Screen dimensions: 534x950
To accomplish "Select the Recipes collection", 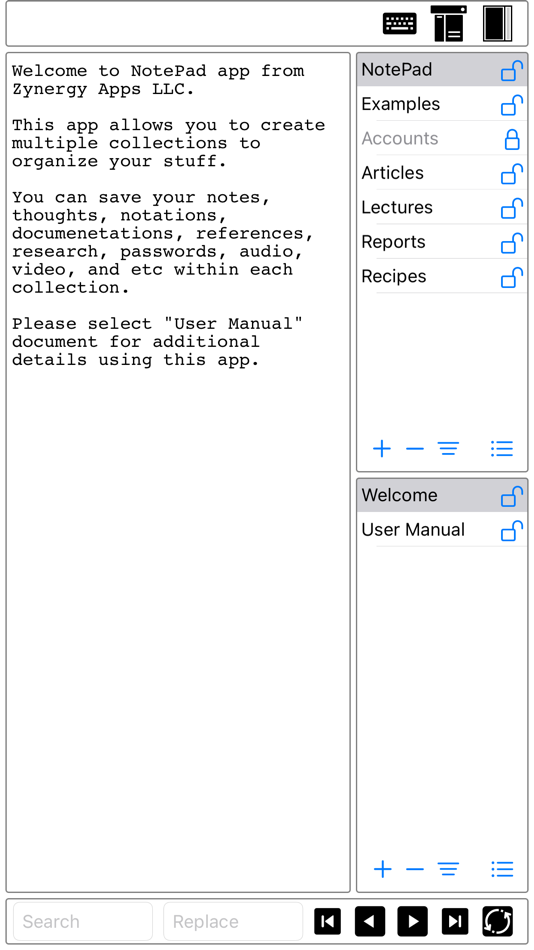I will coord(442,277).
